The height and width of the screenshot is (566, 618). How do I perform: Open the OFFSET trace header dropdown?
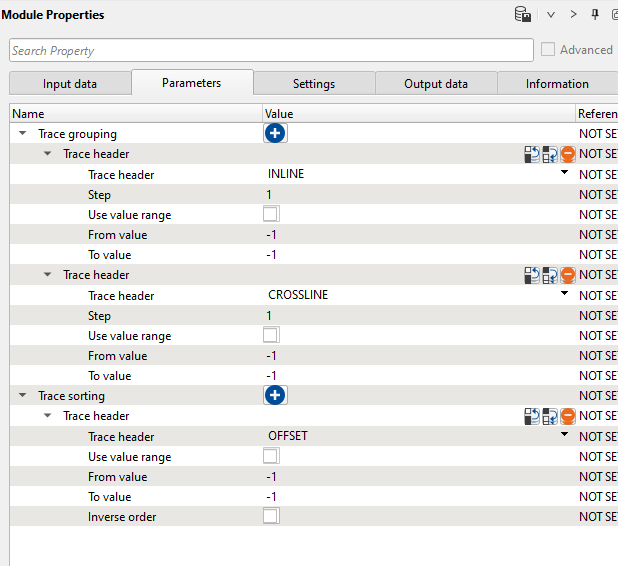564,436
